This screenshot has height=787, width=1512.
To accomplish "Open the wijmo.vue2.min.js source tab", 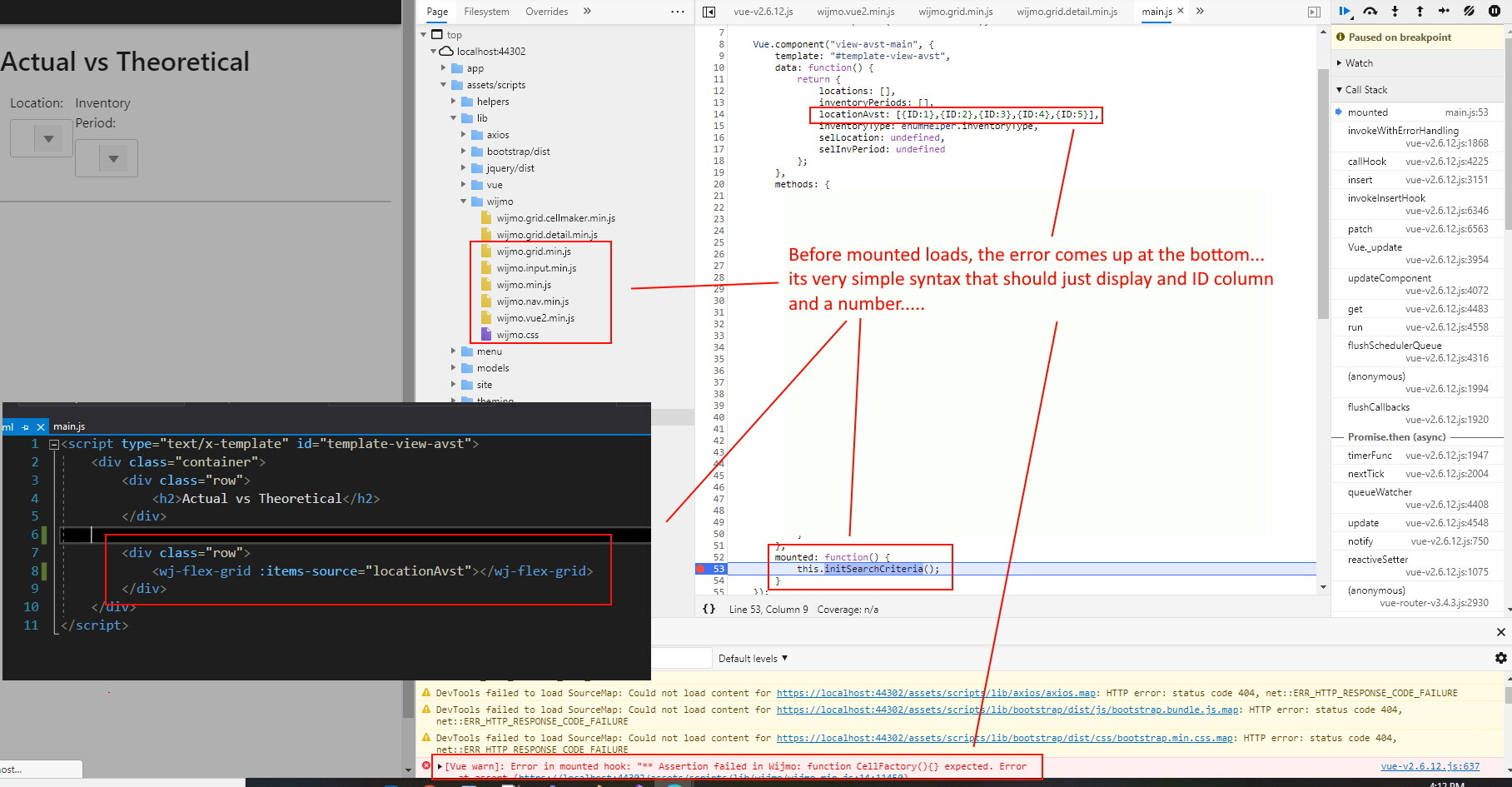I will coord(856,12).
